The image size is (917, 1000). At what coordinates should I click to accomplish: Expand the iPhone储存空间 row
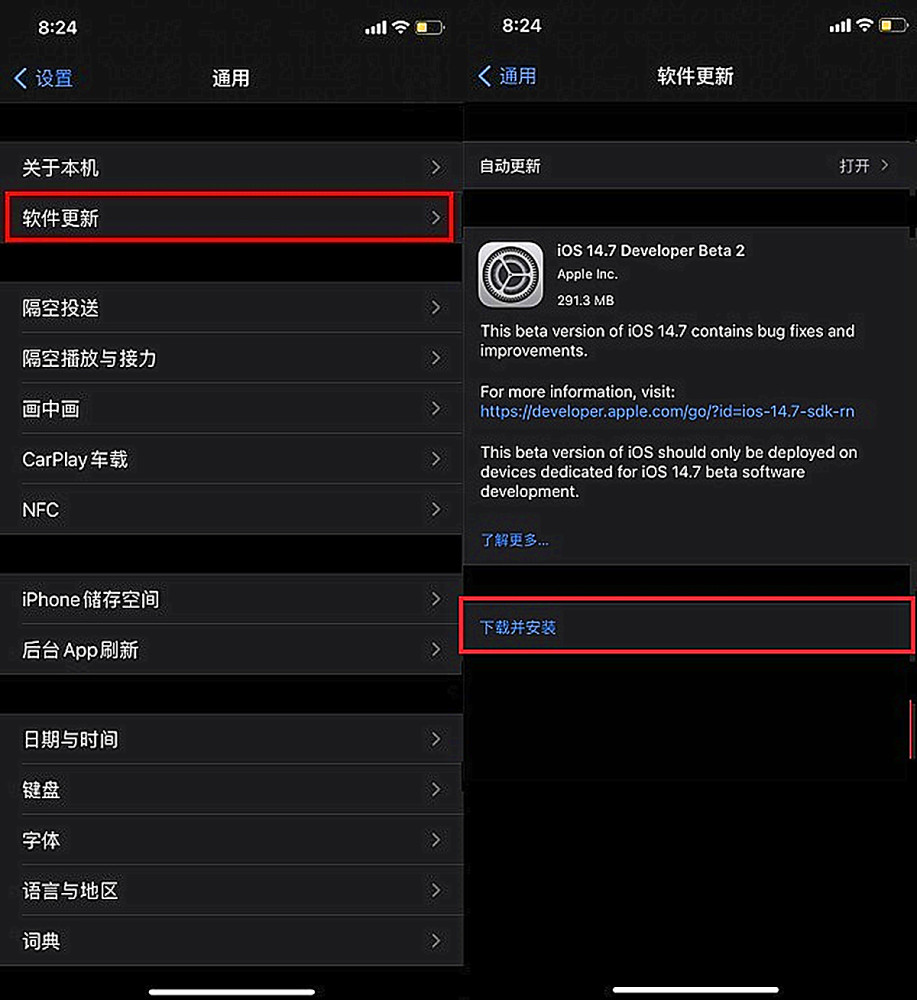pos(231,599)
